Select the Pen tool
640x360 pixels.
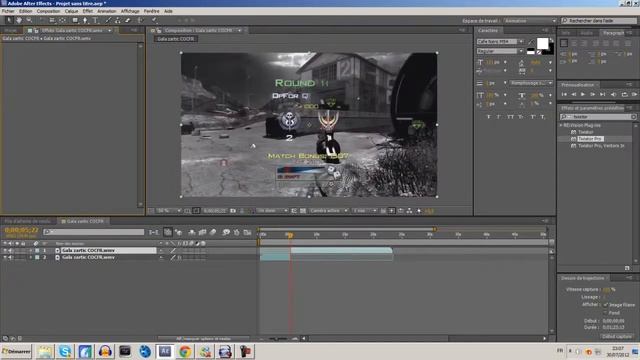(x=85, y=20)
